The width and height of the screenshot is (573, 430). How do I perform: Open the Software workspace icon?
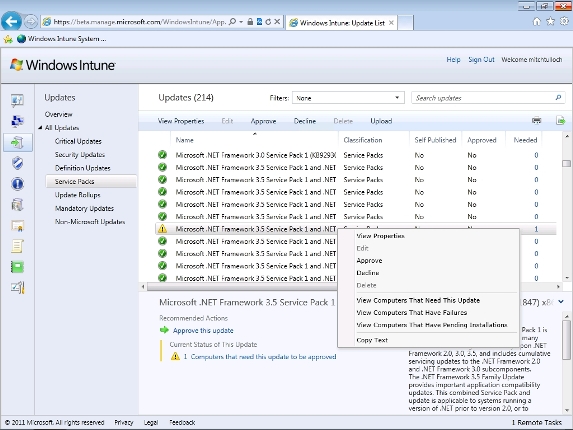(x=17, y=205)
